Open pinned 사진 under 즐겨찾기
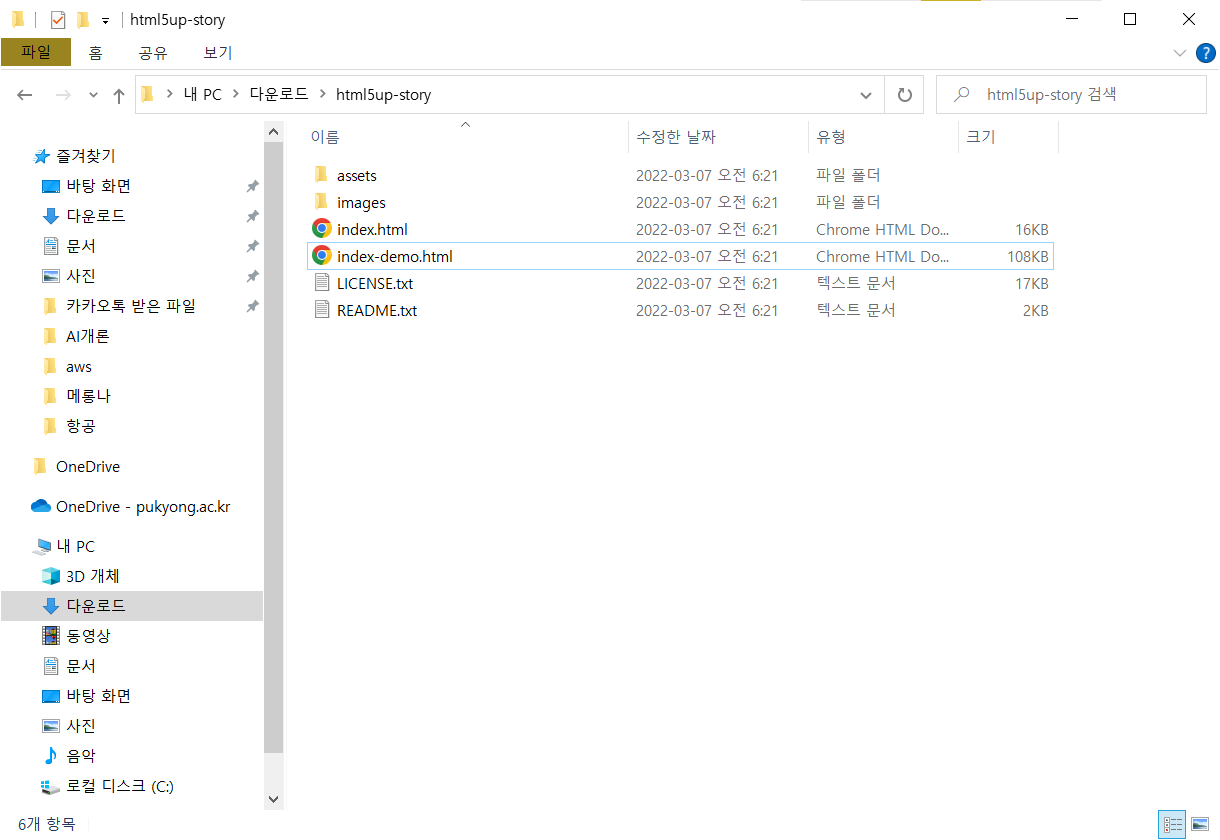This screenshot has width=1220, height=840. pyautogui.click(x=81, y=276)
